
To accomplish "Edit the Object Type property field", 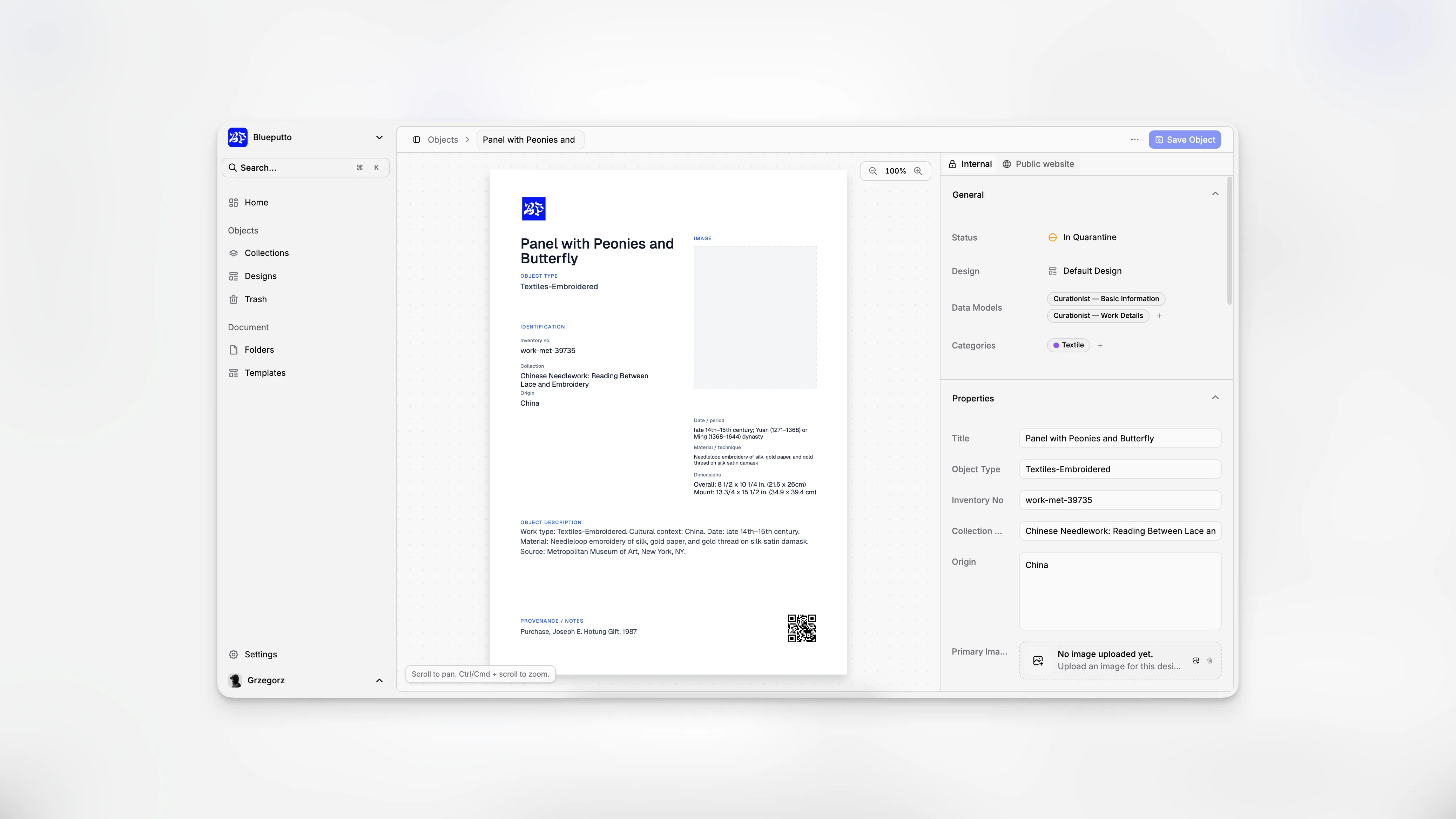I will [x=1120, y=469].
